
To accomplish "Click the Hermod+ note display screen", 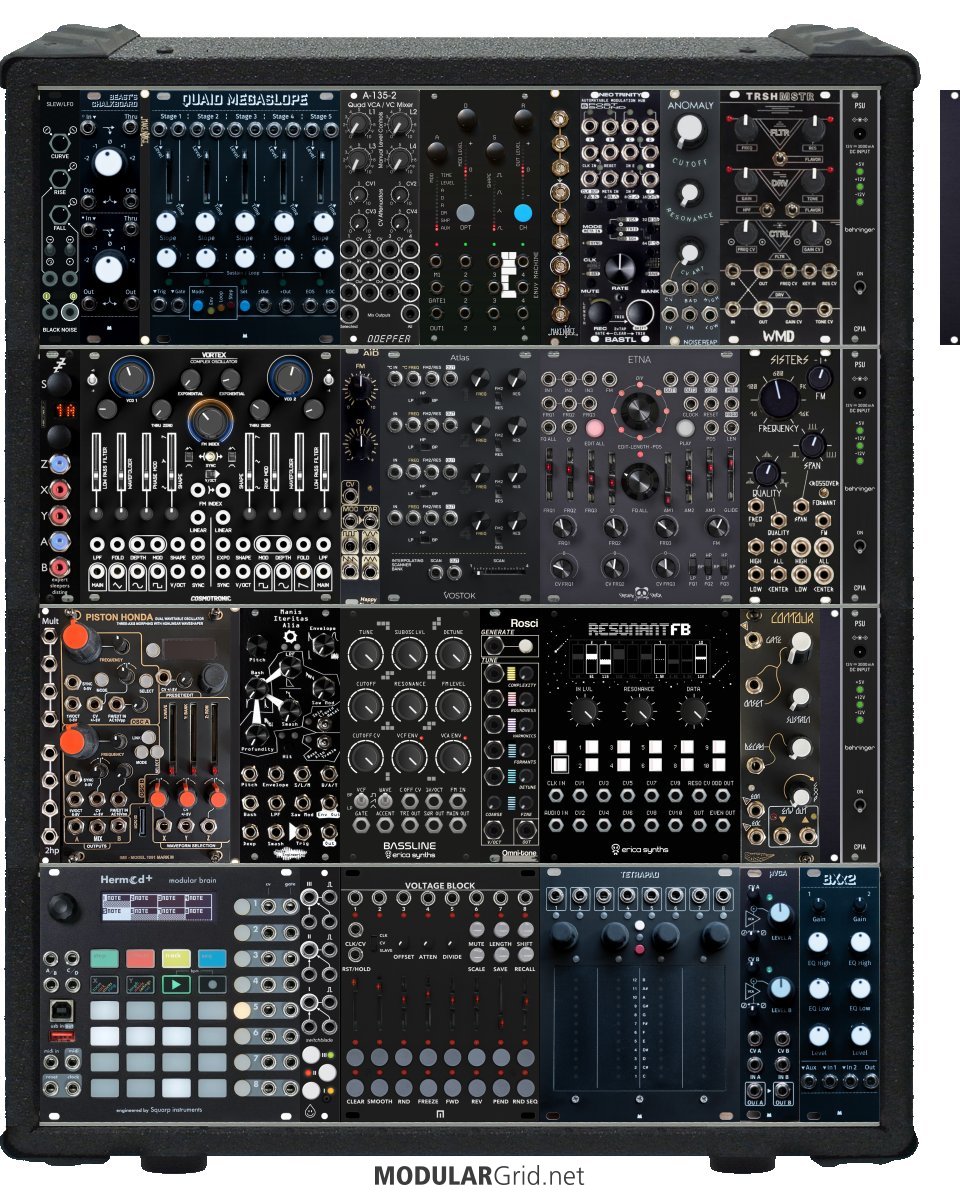I will click(x=158, y=905).
